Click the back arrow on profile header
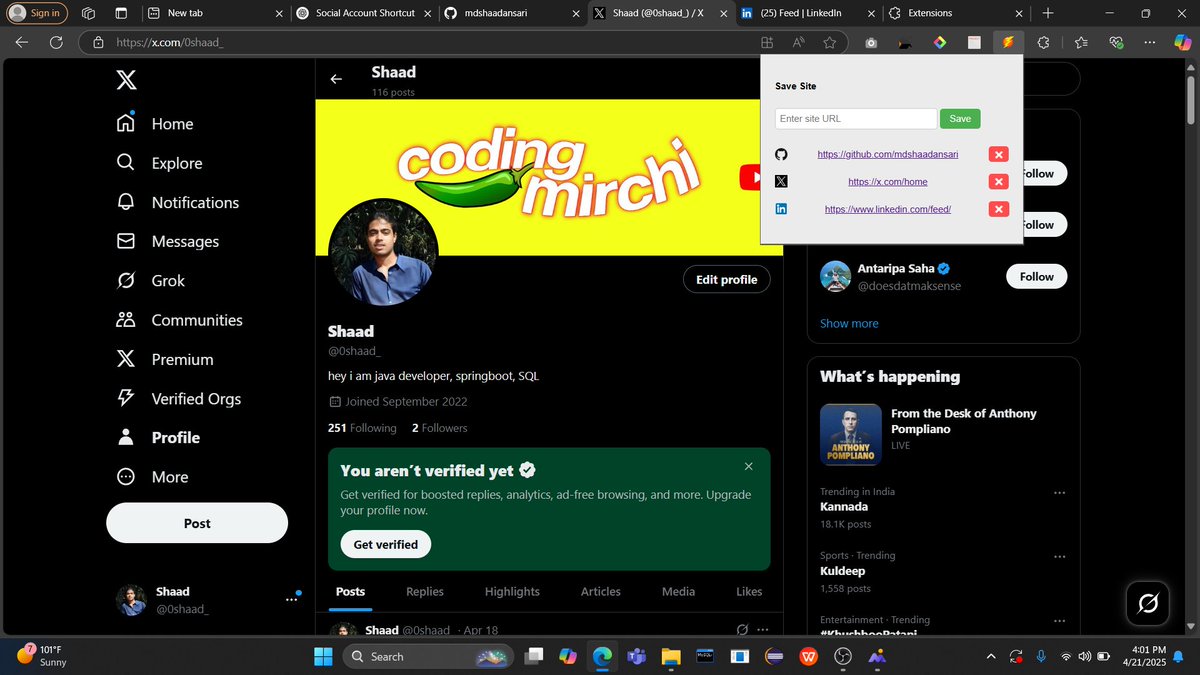 [337, 79]
